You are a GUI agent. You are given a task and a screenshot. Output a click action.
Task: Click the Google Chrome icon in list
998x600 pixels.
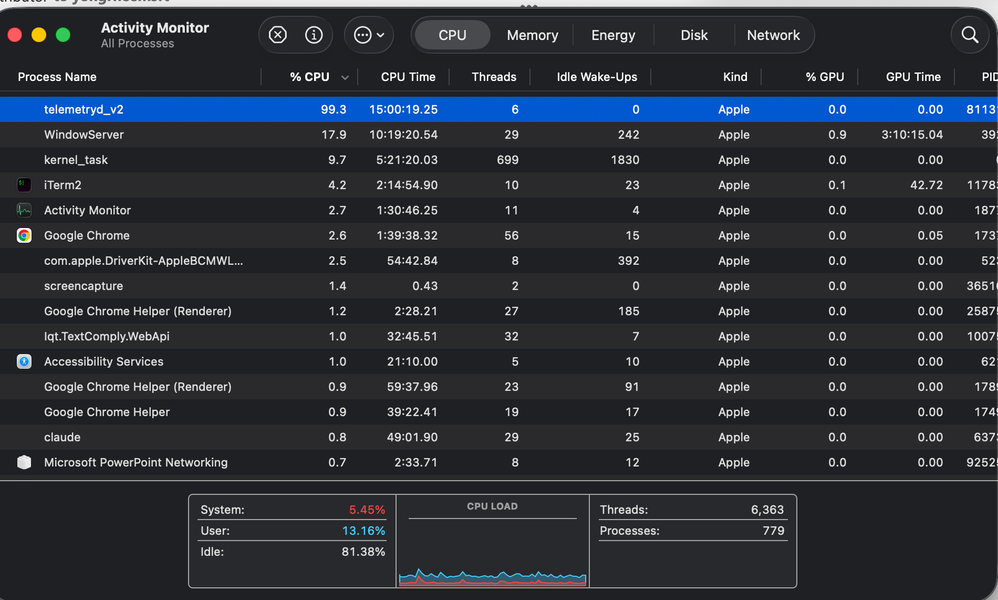(24, 236)
